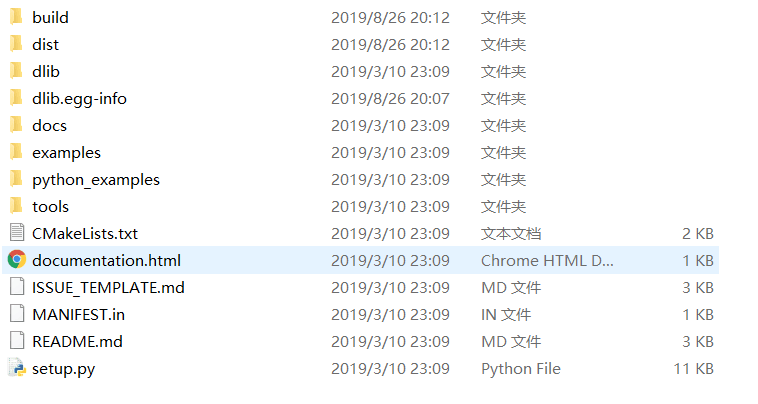
Task: Select the dlib folder icon
Action: [15, 71]
